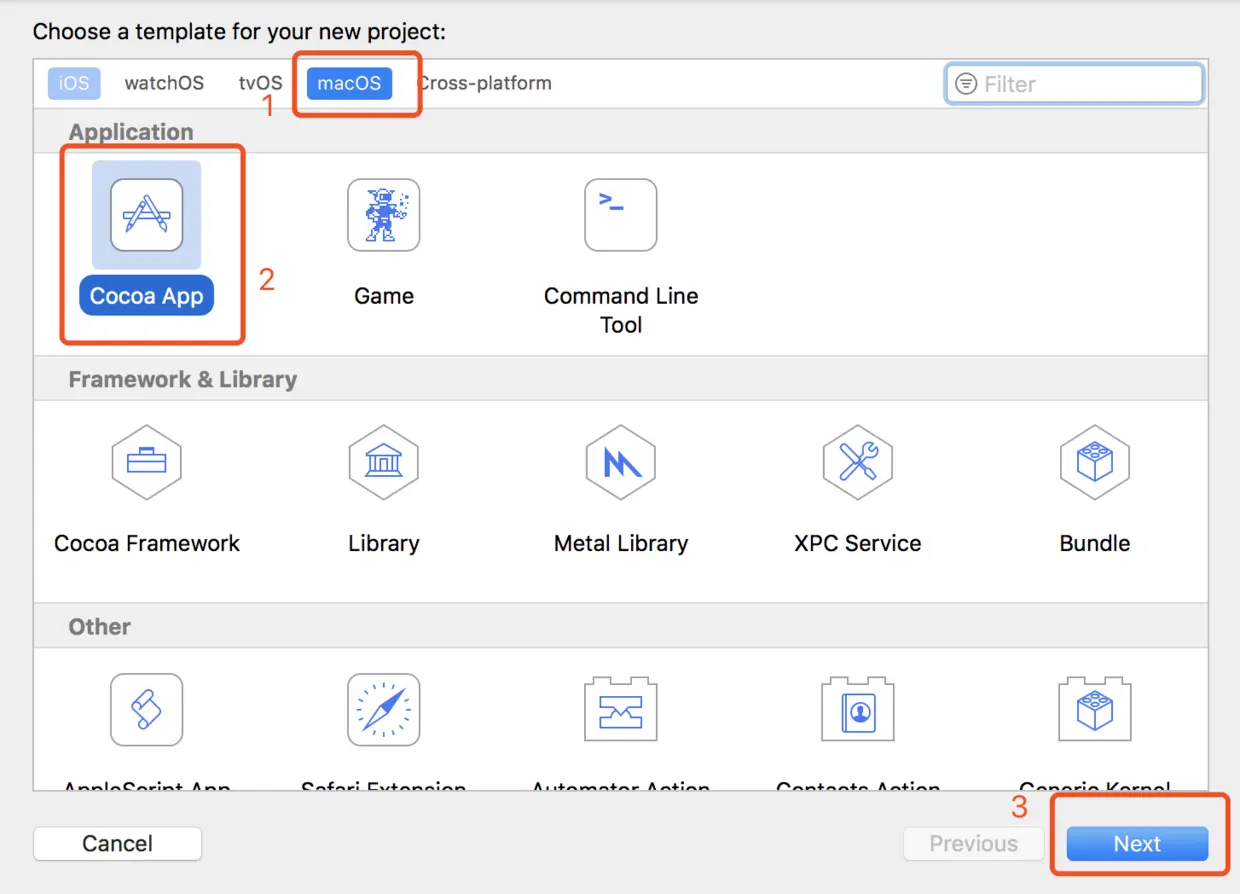The height and width of the screenshot is (894, 1240).
Task: Click the Library label text
Action: (x=384, y=543)
